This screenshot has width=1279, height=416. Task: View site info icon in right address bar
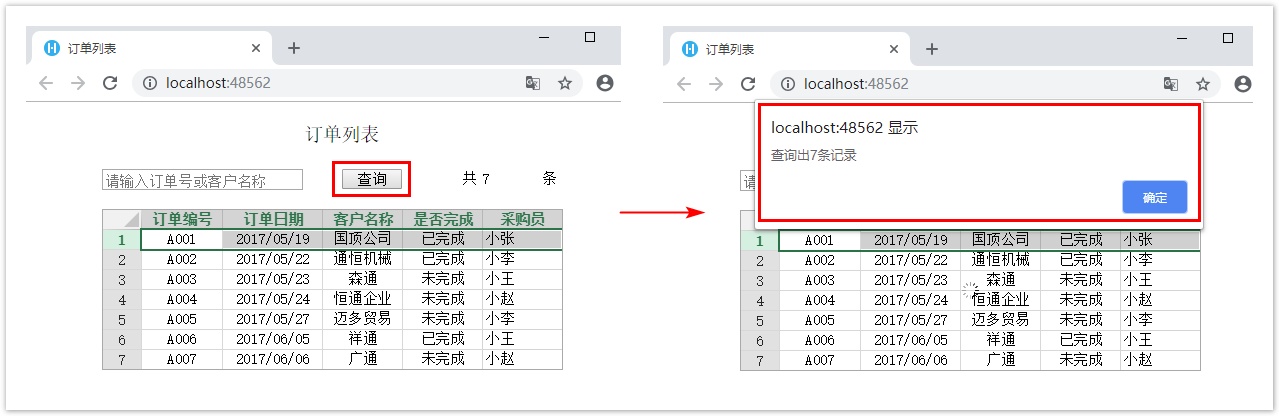(x=787, y=85)
